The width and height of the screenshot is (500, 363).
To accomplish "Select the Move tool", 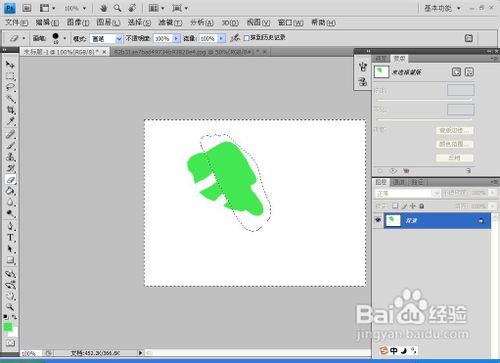I will [10, 64].
